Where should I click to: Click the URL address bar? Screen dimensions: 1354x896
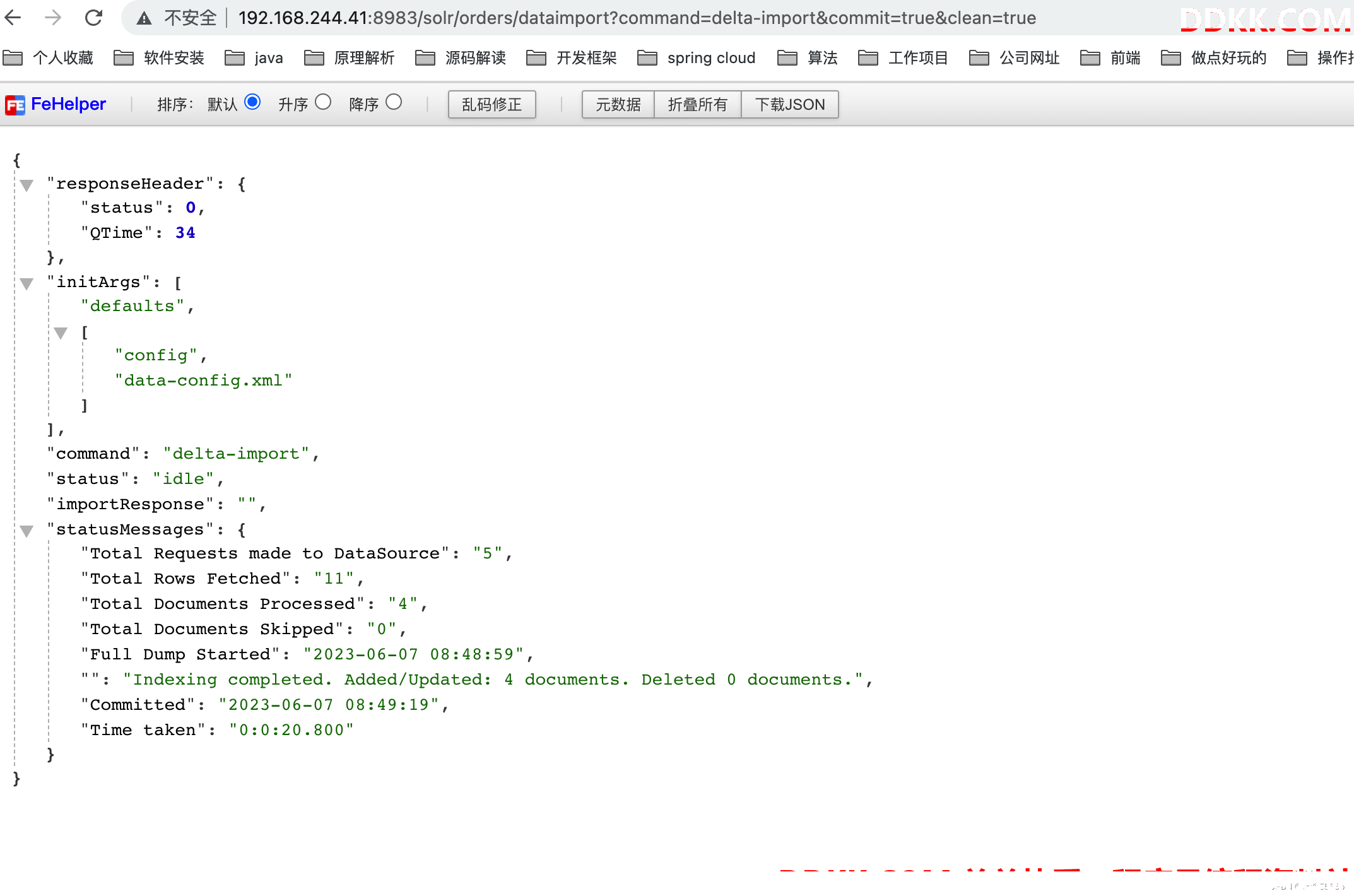[x=637, y=18]
